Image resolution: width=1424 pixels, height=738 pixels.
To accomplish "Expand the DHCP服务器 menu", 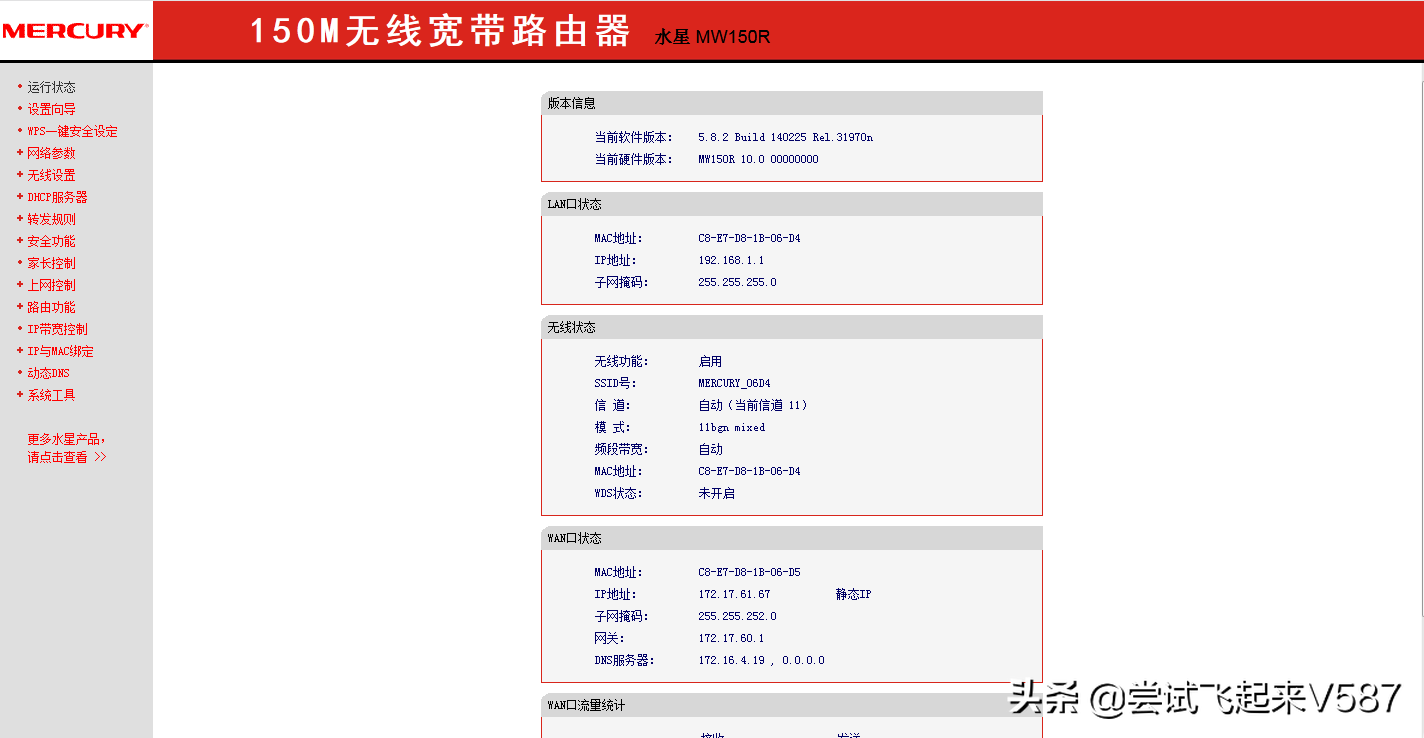I will coord(57,197).
